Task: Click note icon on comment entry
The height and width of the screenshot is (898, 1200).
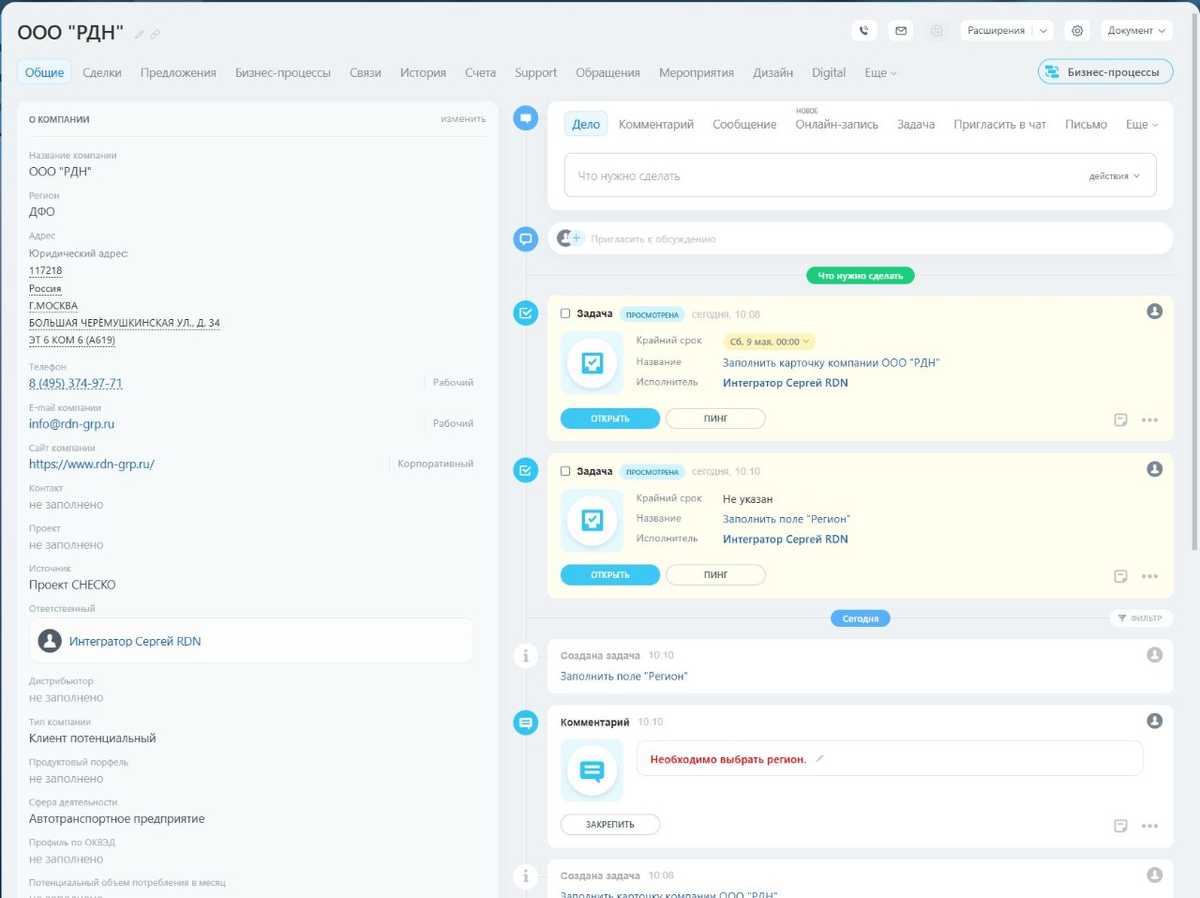Action: [1121, 826]
